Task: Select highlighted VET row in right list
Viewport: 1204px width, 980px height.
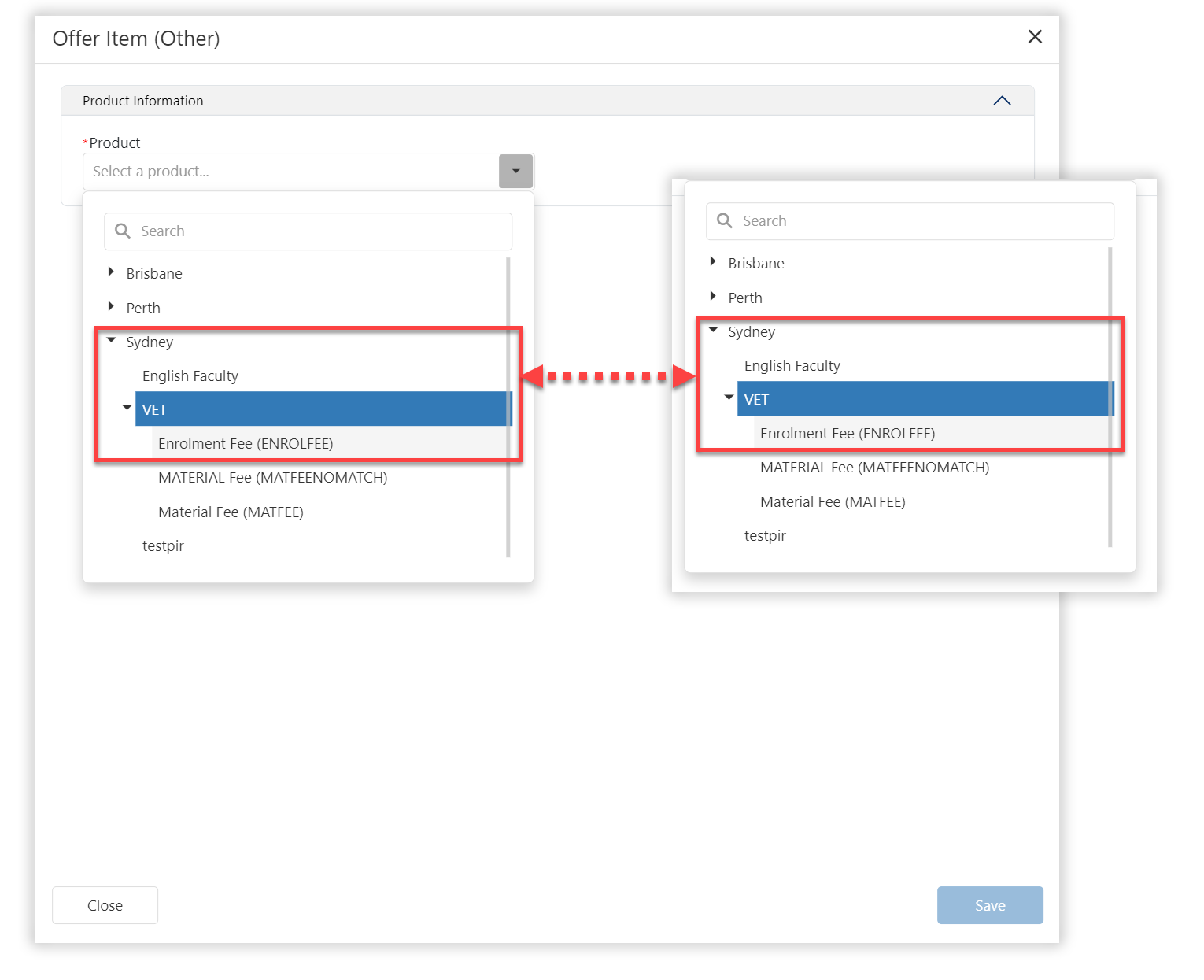Action: (925, 399)
